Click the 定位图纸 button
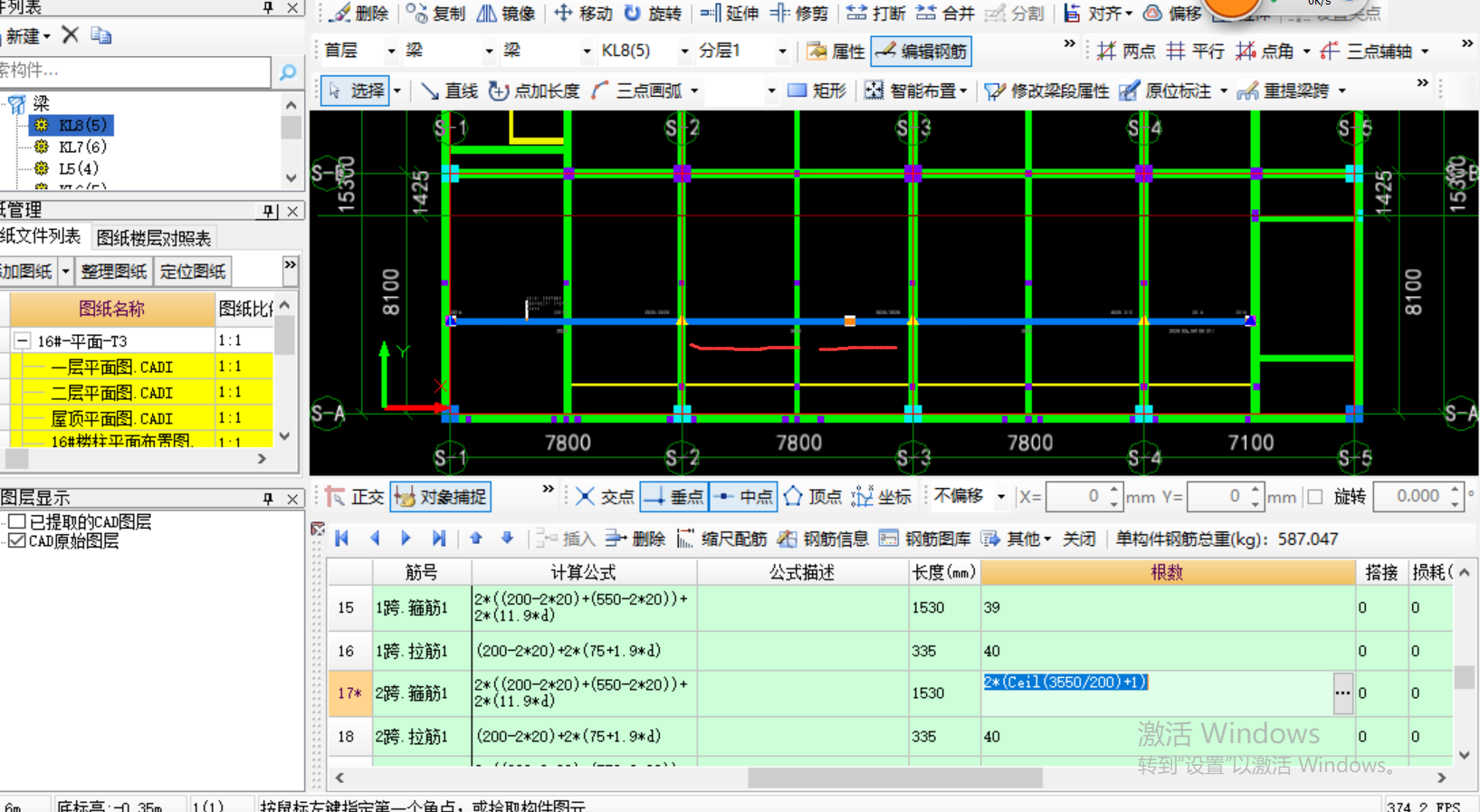The height and width of the screenshot is (812, 1480). (192, 272)
